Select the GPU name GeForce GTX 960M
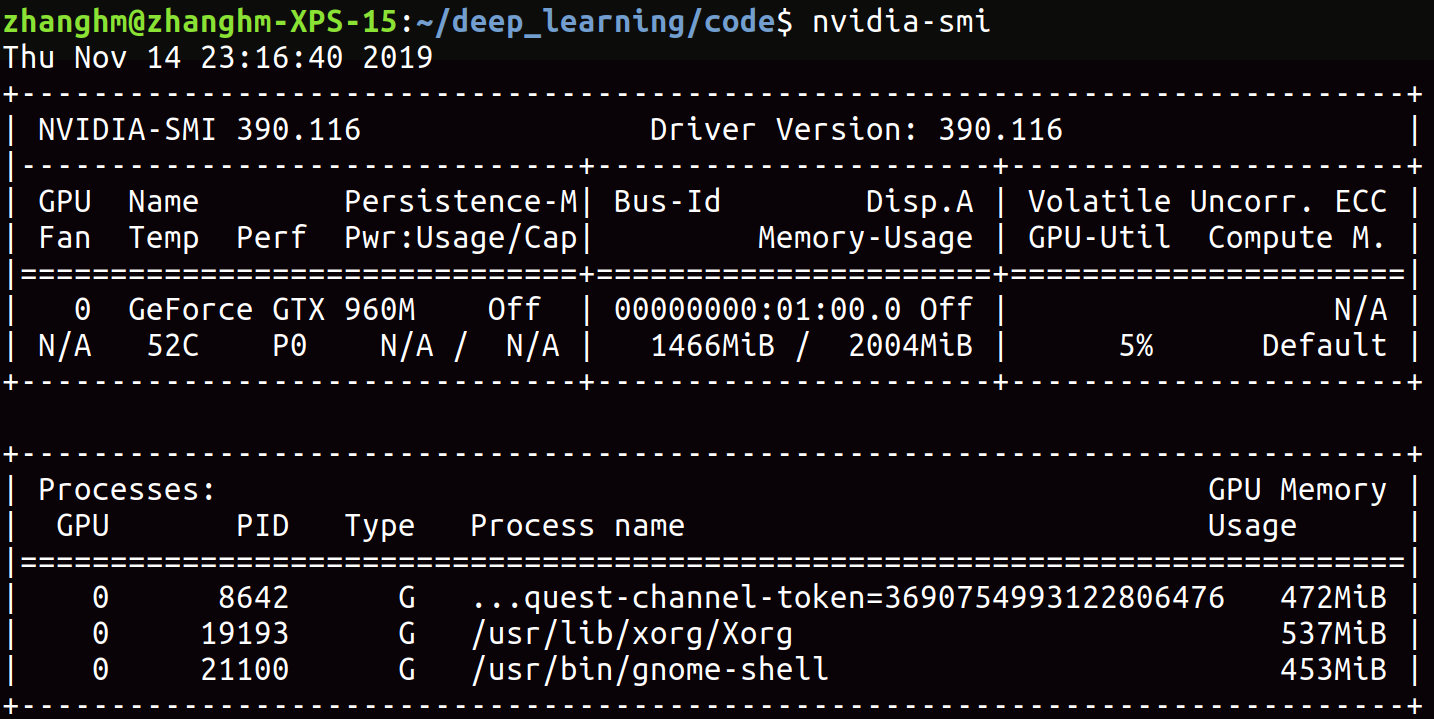 [x=272, y=310]
